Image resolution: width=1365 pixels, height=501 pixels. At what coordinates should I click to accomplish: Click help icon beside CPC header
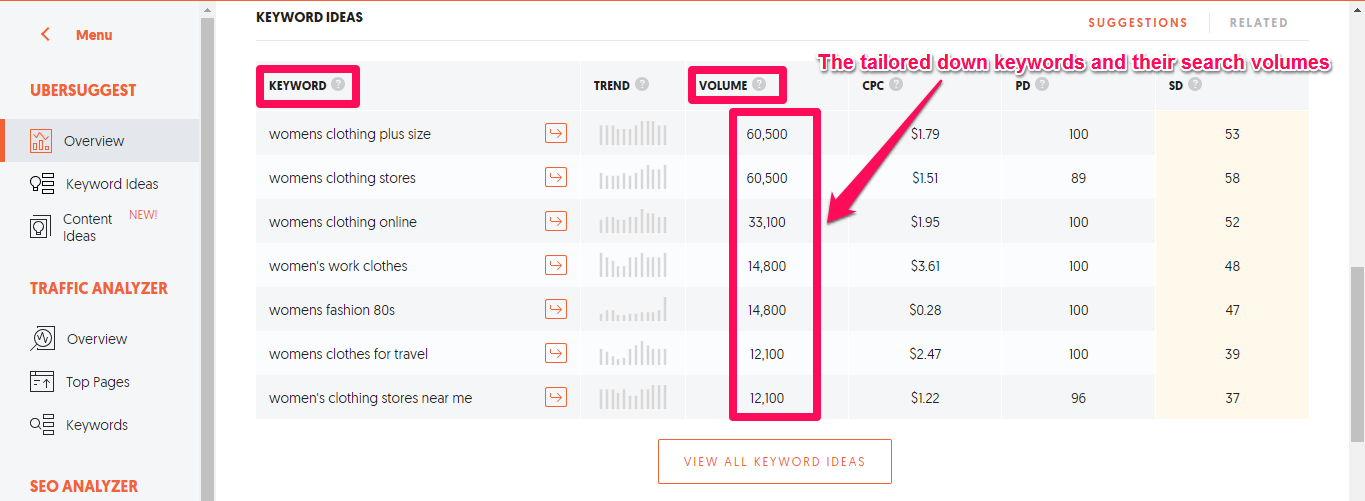click(x=896, y=85)
